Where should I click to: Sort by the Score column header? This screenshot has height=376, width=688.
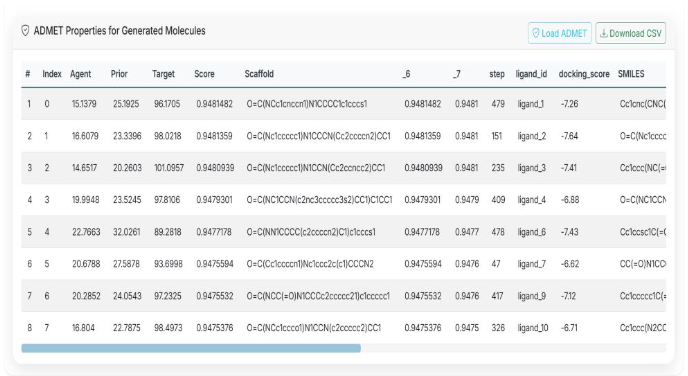204,74
